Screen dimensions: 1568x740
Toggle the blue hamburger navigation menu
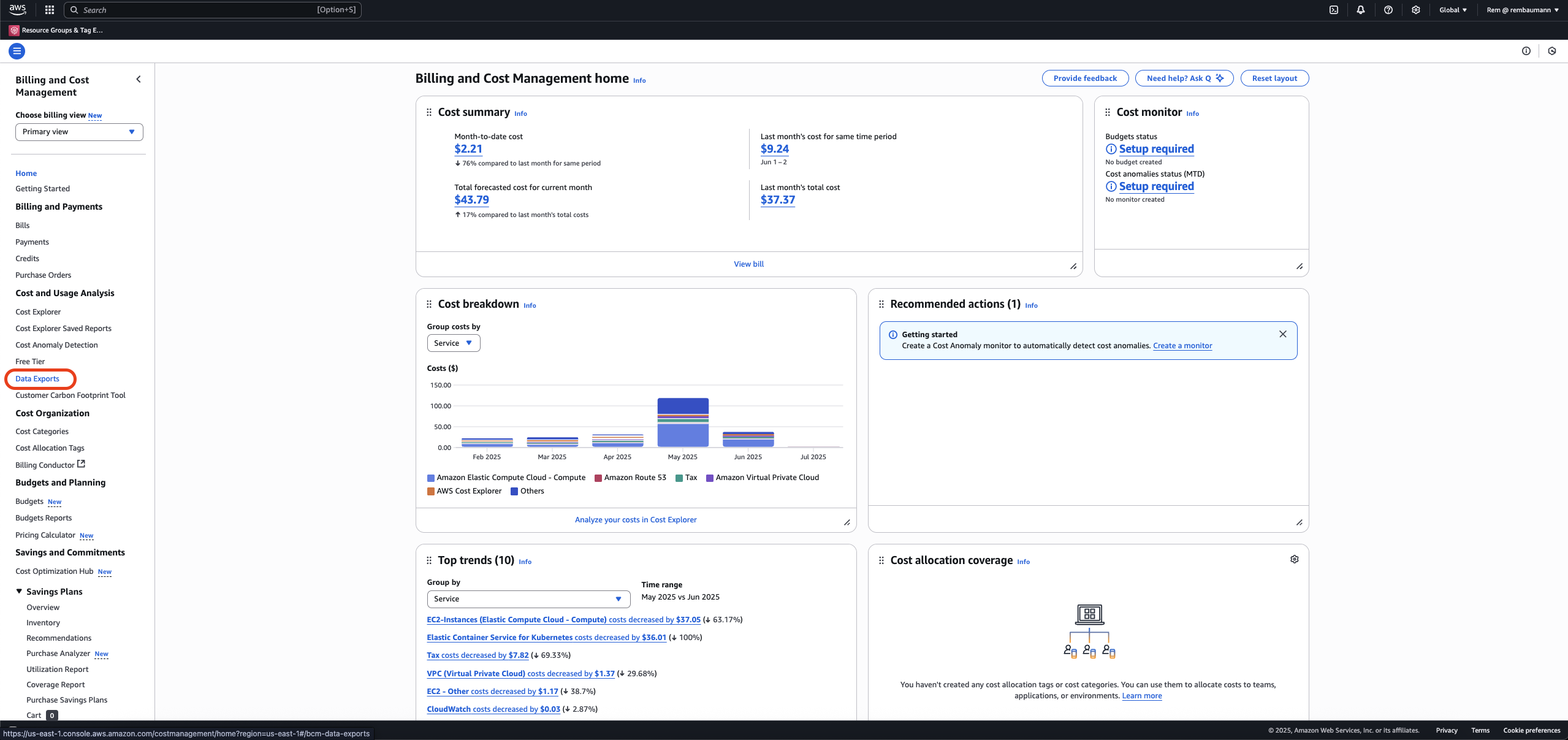point(17,51)
